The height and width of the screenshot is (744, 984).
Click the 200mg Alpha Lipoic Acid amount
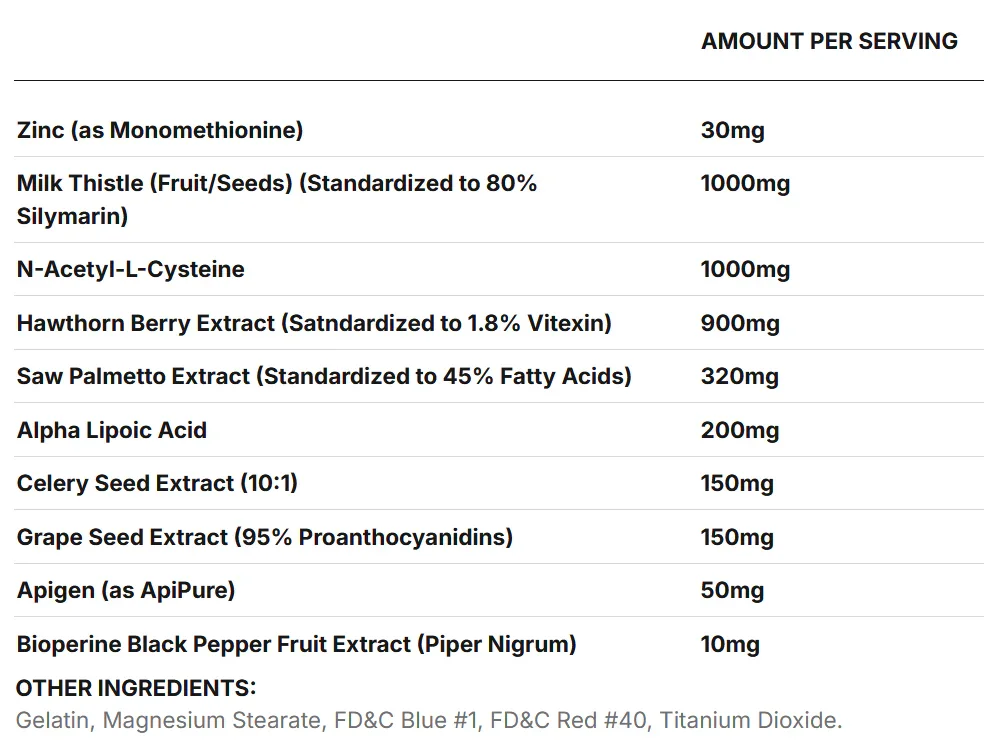739,431
